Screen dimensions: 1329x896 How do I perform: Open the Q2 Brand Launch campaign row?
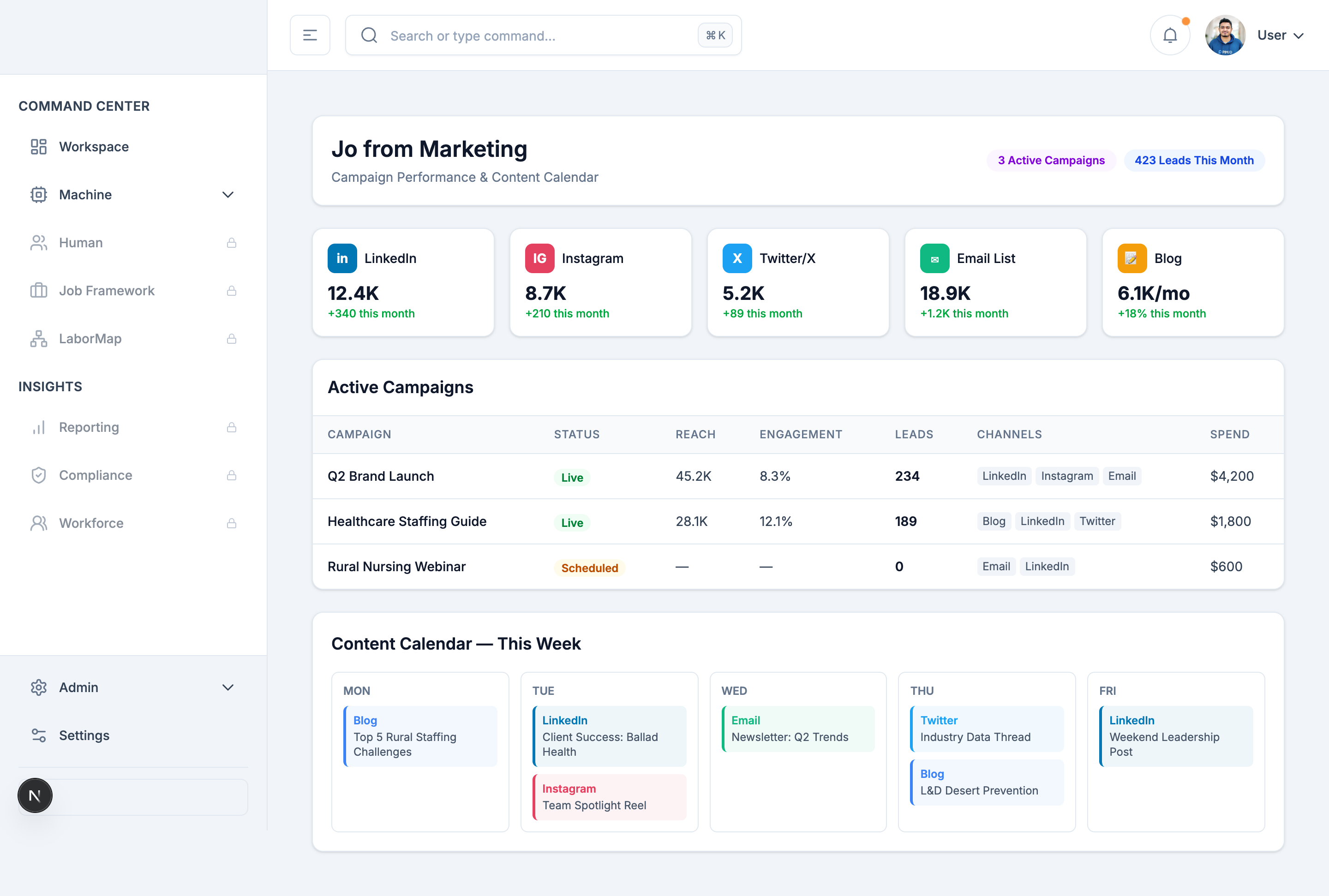[381, 476]
